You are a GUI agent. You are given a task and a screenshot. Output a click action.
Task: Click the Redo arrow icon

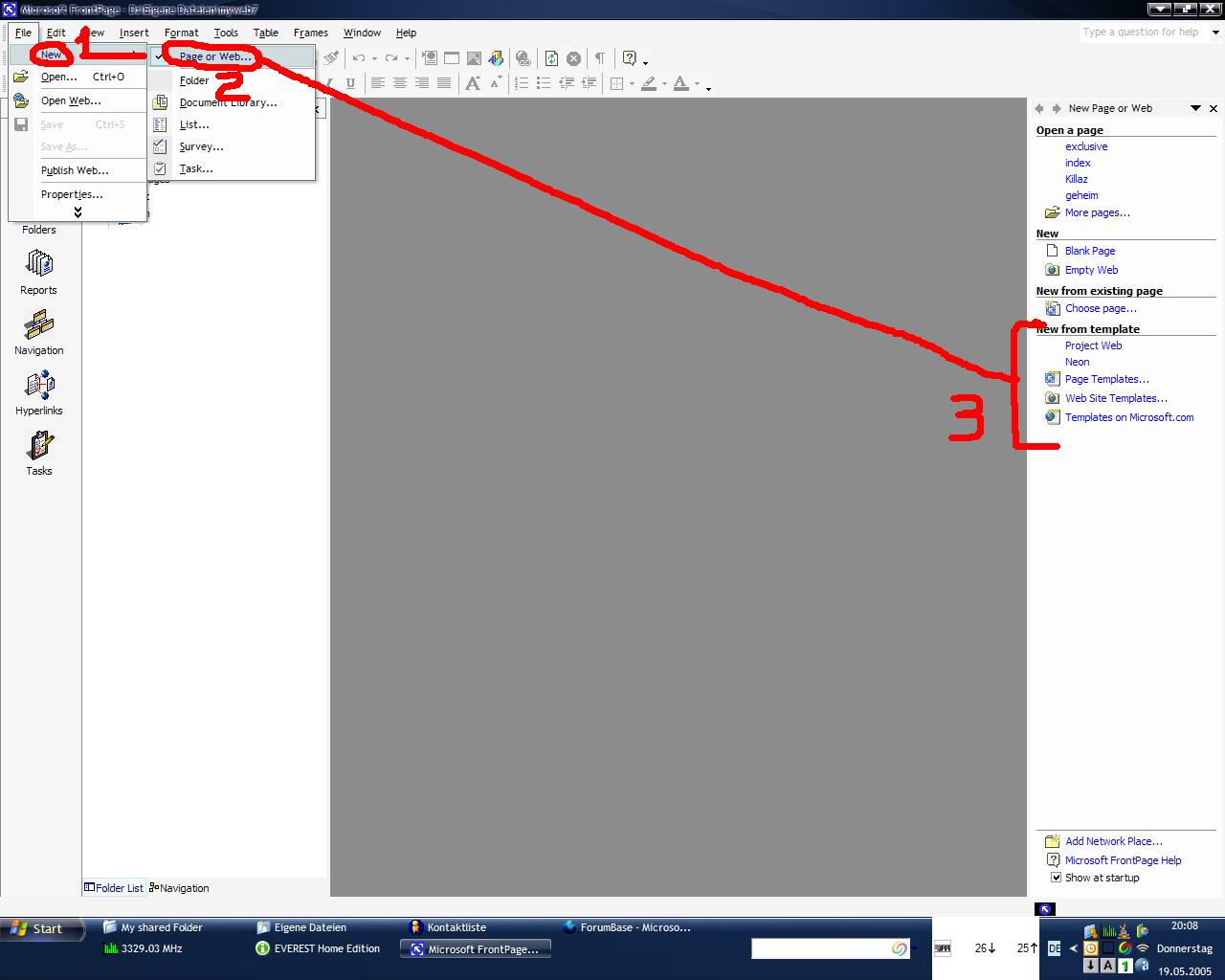coord(390,58)
